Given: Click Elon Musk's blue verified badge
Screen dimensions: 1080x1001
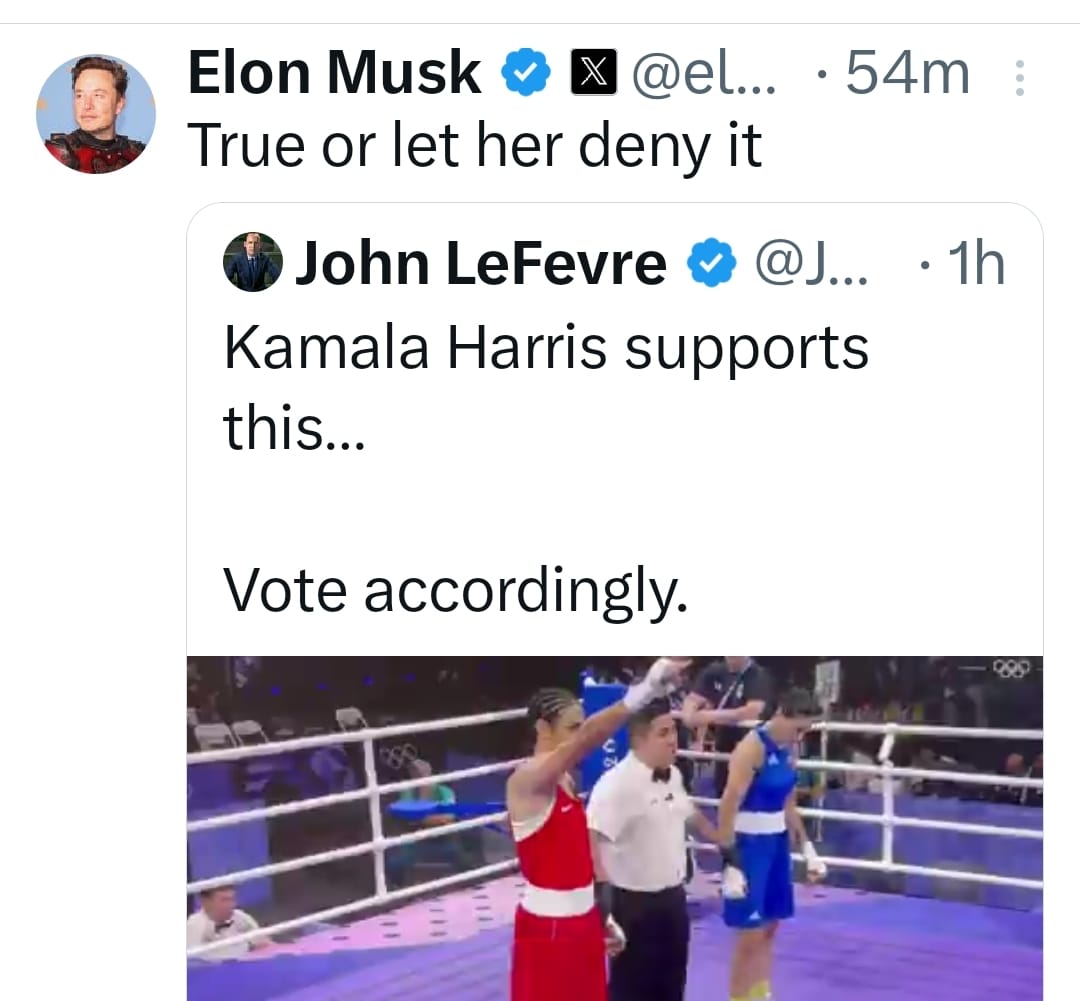Looking at the screenshot, I should pyautogui.click(x=526, y=75).
